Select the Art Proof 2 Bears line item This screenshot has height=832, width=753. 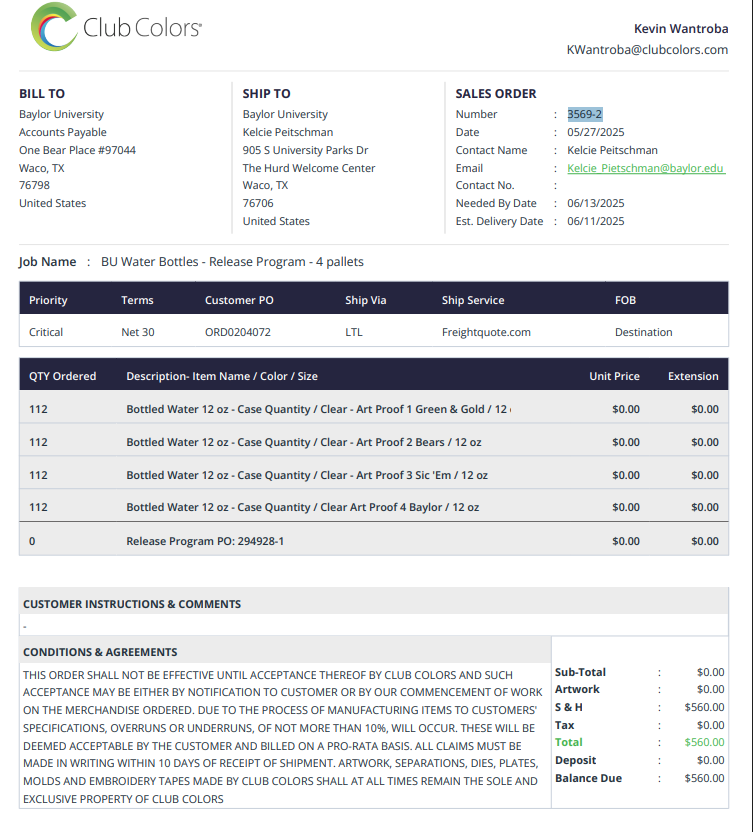[374, 442]
